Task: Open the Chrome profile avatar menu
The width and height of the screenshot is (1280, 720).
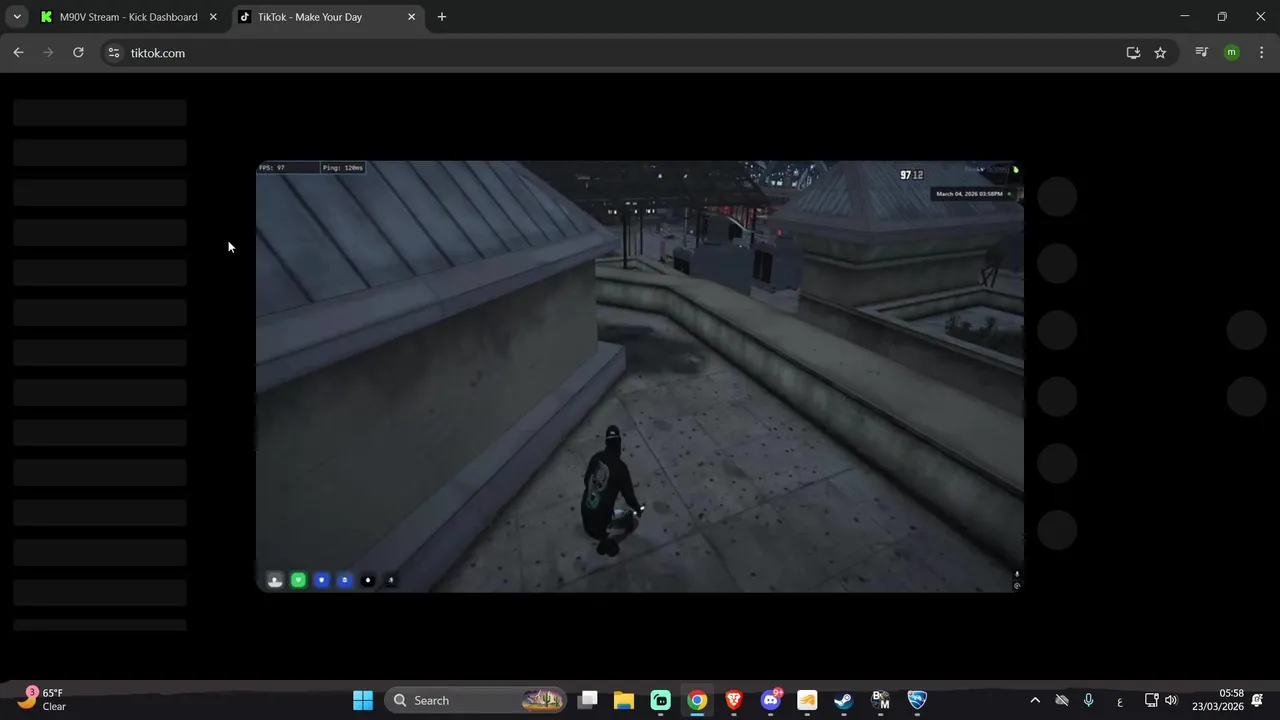Action: tap(1231, 53)
